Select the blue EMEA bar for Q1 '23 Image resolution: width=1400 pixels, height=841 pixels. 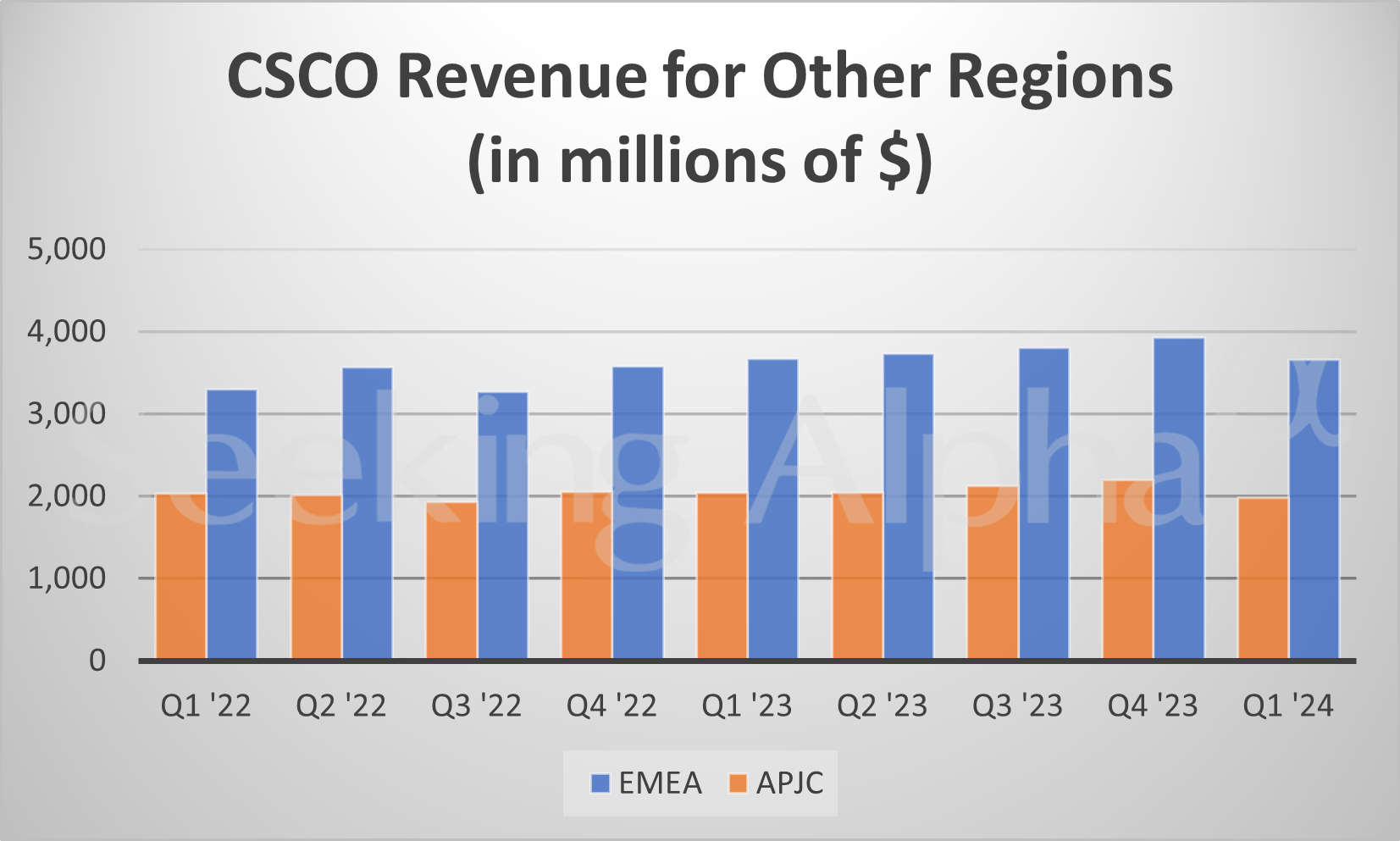click(772, 509)
